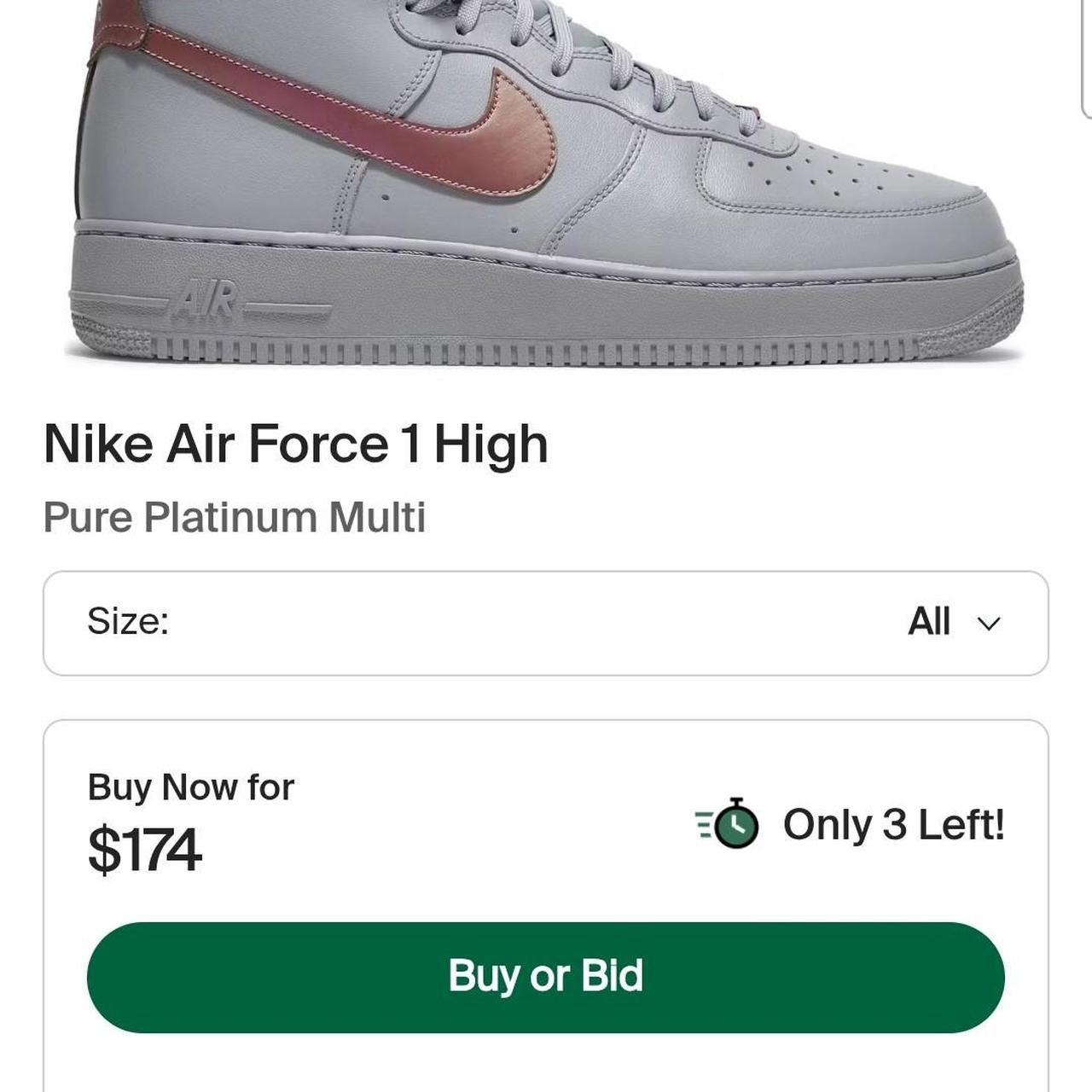Click the $174 price
The width and height of the screenshot is (1092, 1092).
coord(144,850)
